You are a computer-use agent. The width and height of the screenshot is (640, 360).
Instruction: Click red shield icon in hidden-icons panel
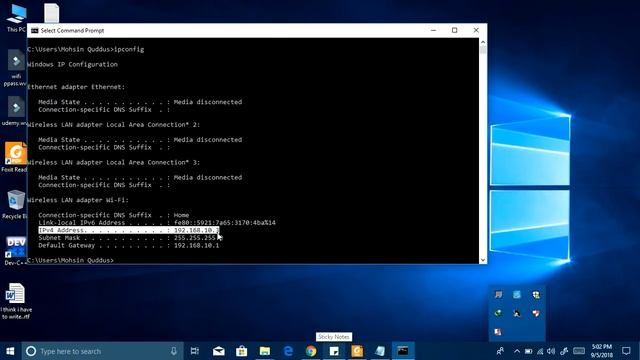pyautogui.click(x=536, y=313)
